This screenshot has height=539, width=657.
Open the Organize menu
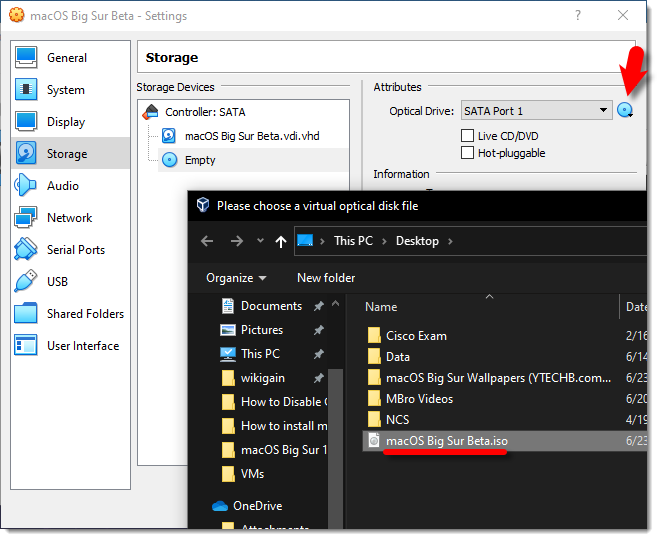point(236,278)
